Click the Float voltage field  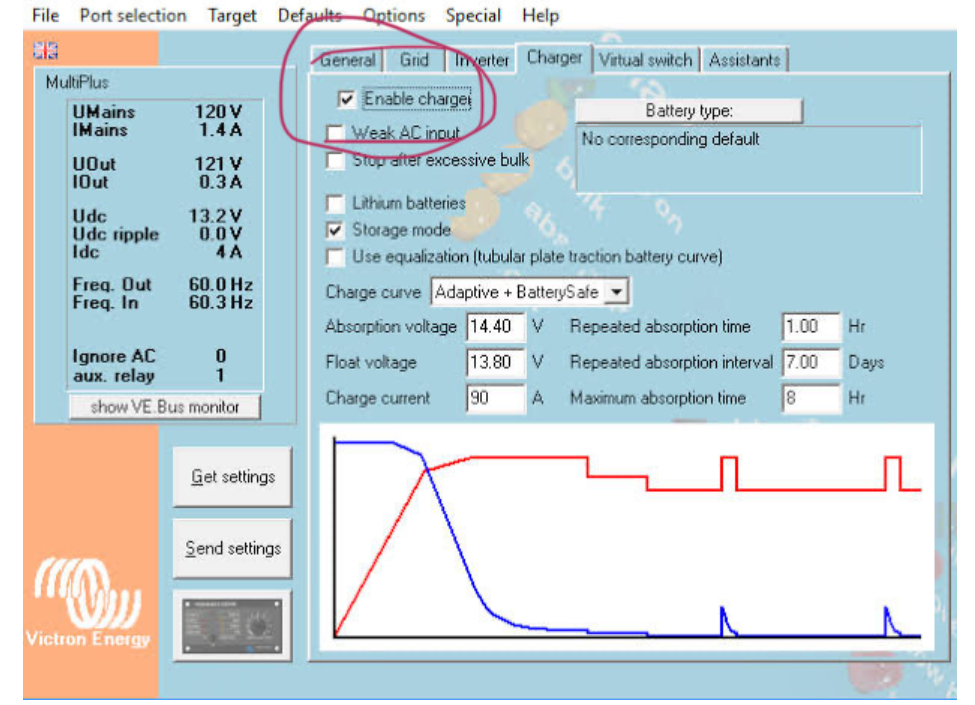[x=496, y=362]
